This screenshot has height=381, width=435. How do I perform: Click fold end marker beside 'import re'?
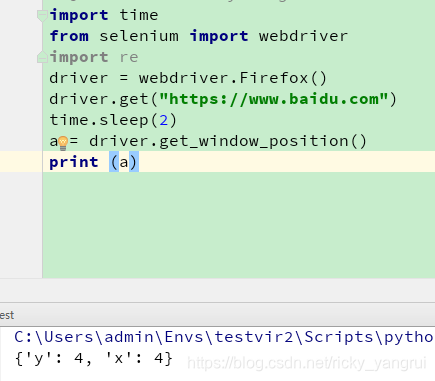(x=42, y=57)
